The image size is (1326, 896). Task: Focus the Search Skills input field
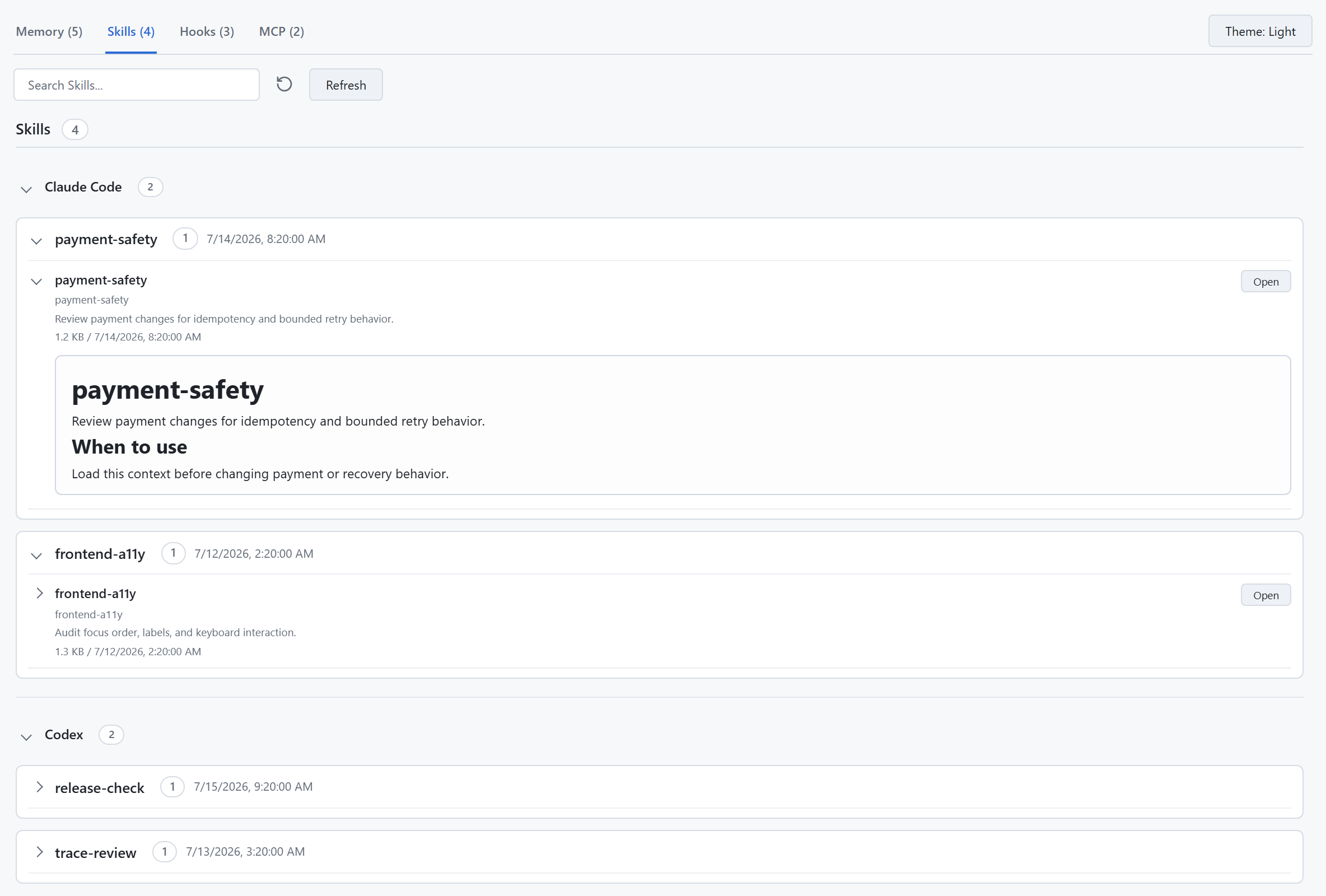[137, 85]
